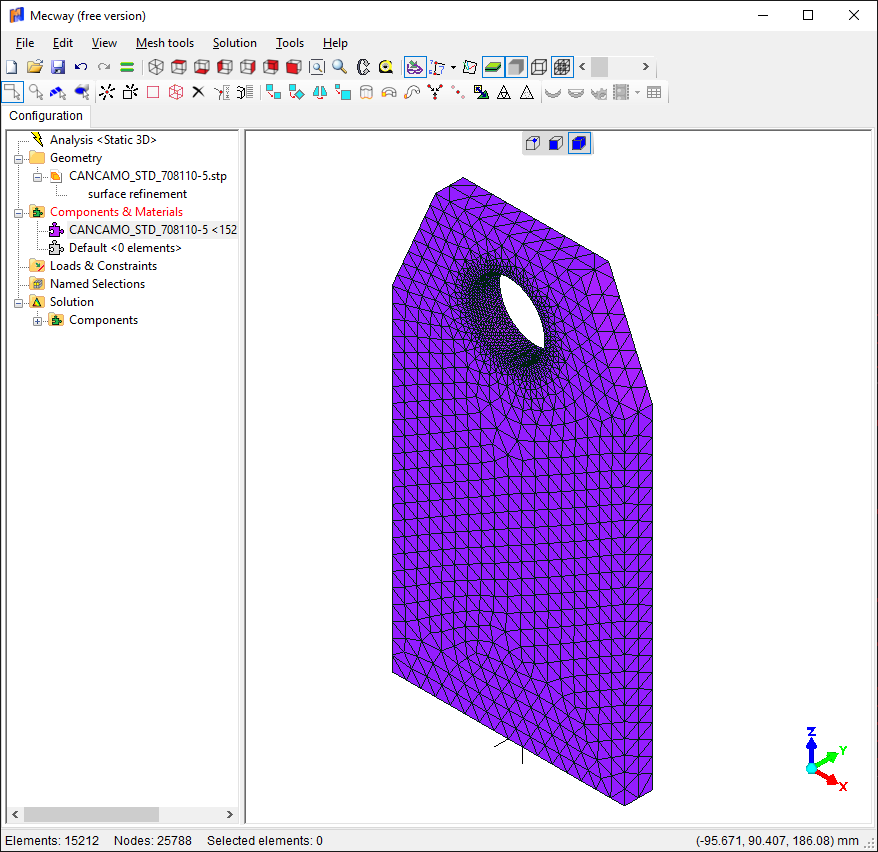Open the tape measure tool
The image size is (878, 852).
[386, 67]
